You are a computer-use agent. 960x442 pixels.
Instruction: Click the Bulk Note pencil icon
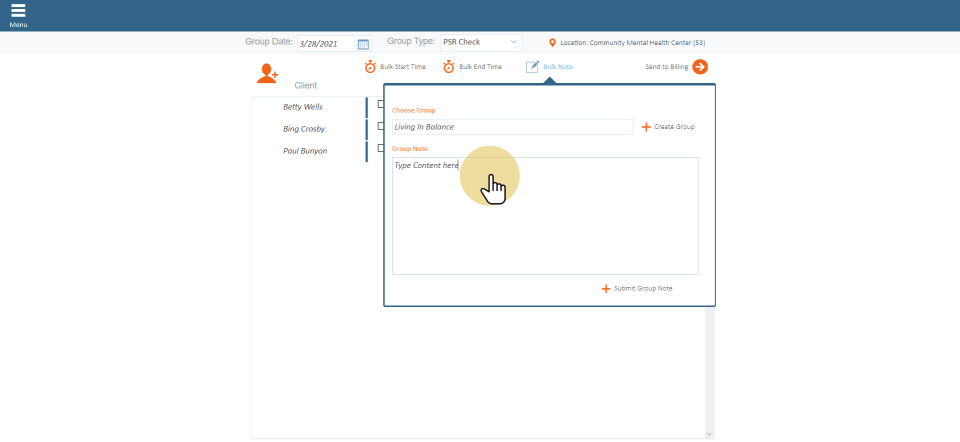coord(533,67)
